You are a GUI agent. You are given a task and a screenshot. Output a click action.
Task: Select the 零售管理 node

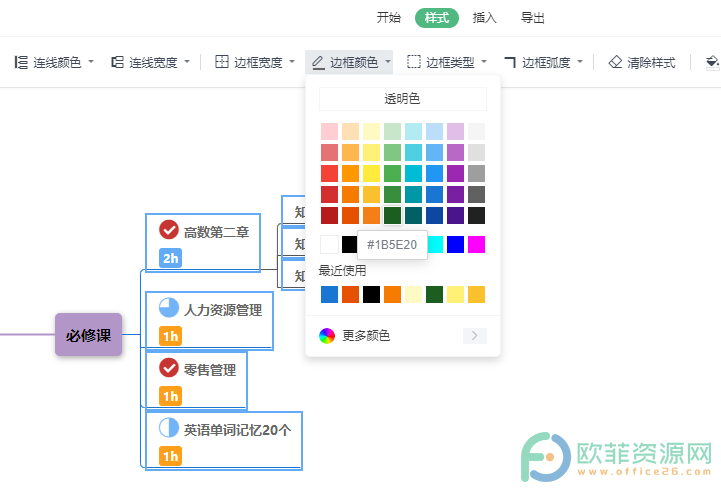[196, 381]
